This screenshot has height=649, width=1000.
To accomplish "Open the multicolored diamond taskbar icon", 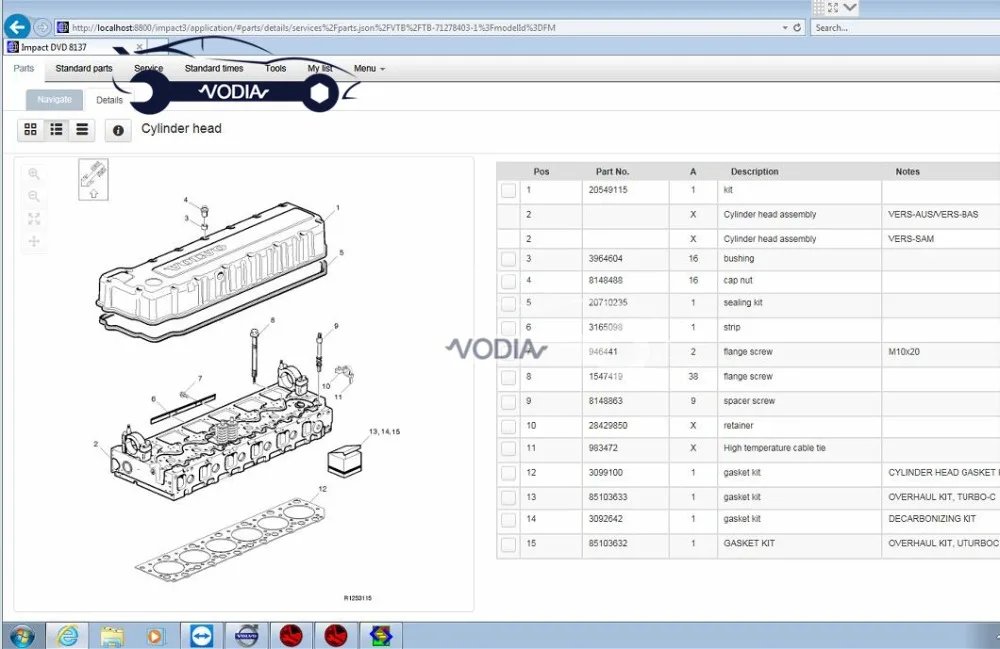I will click(x=381, y=636).
